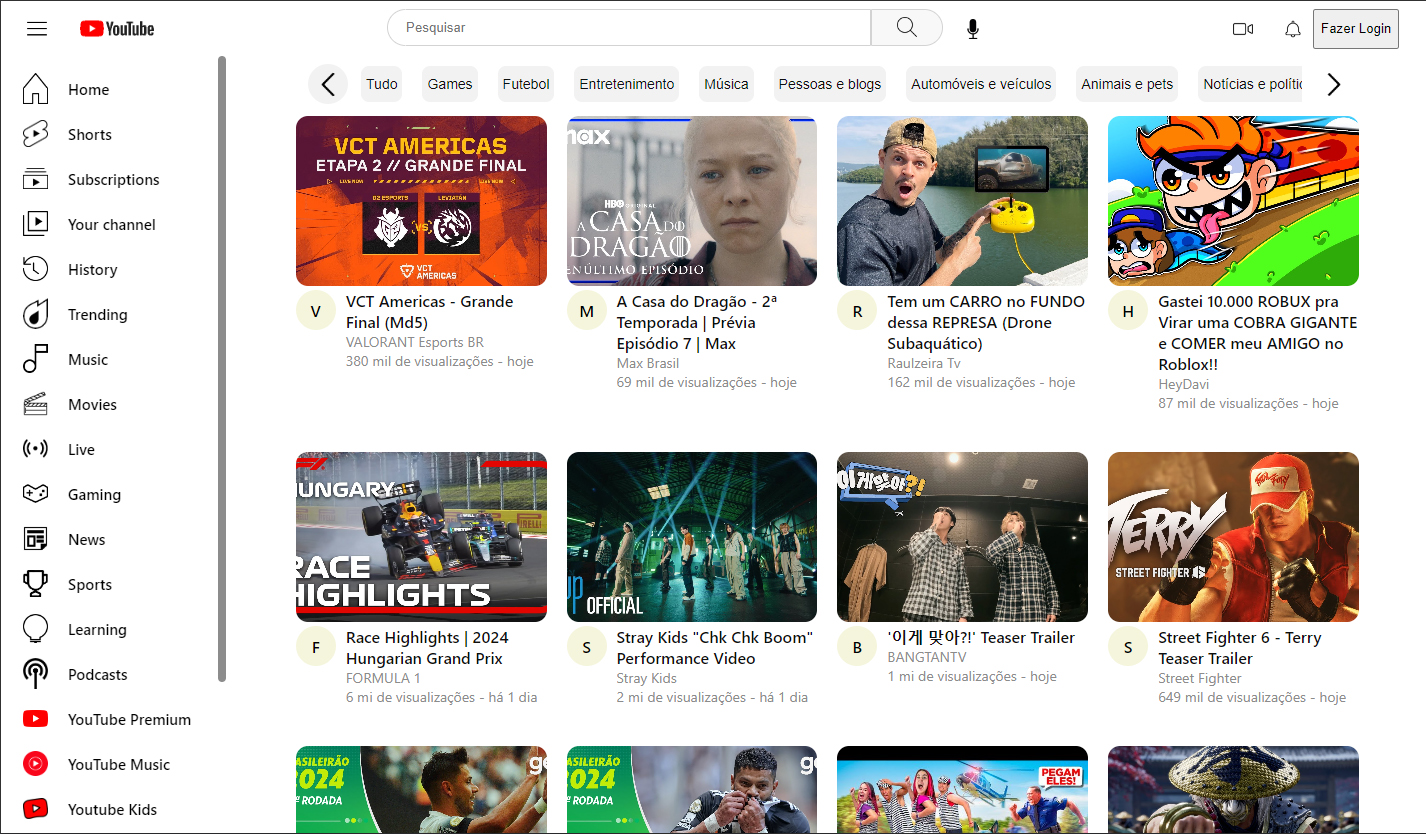Click BANGTANTV channel avatar B
Viewport: 1426px width, 834px height.
[x=857, y=647]
